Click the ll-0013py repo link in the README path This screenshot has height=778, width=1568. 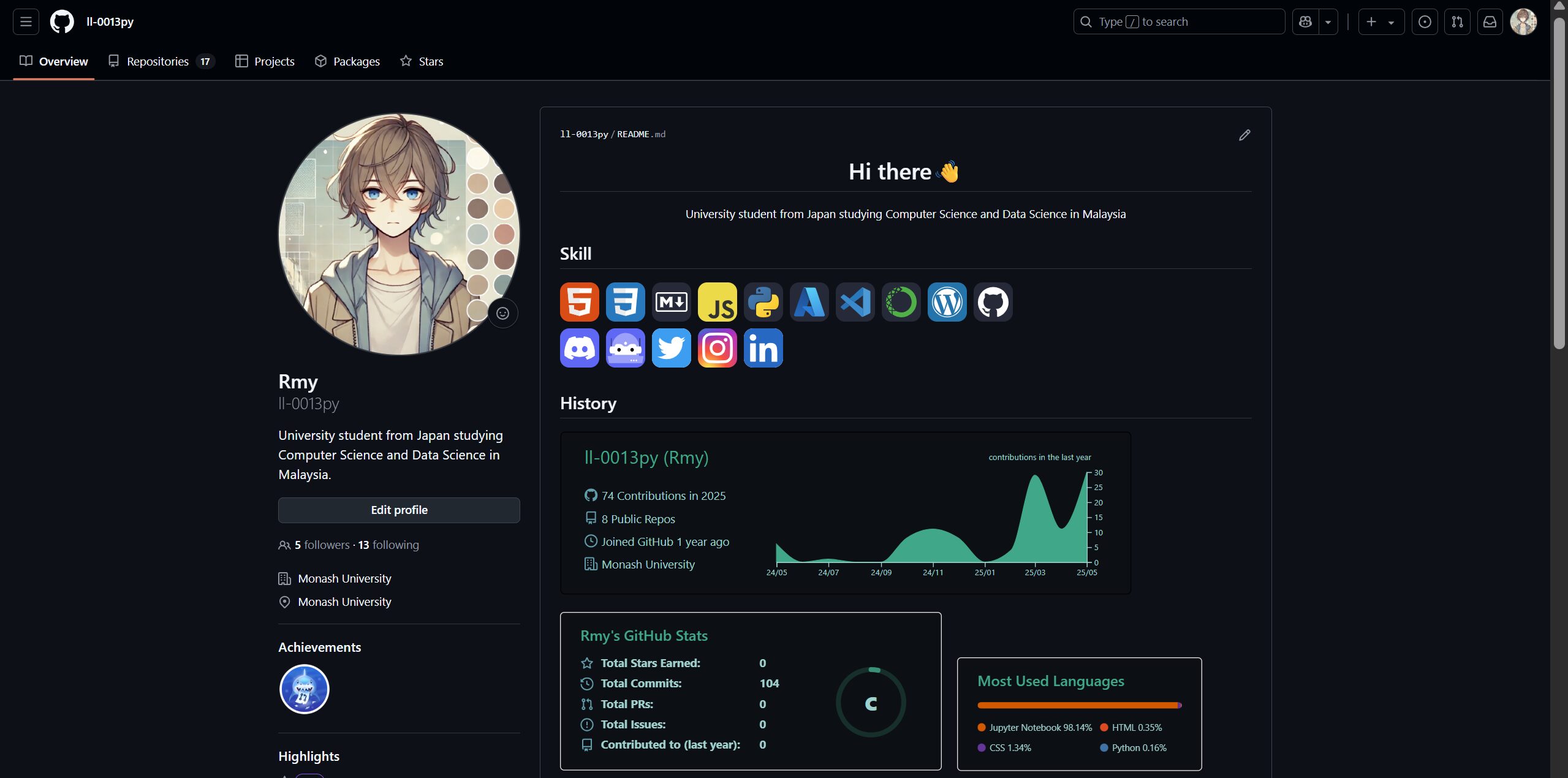[584, 134]
